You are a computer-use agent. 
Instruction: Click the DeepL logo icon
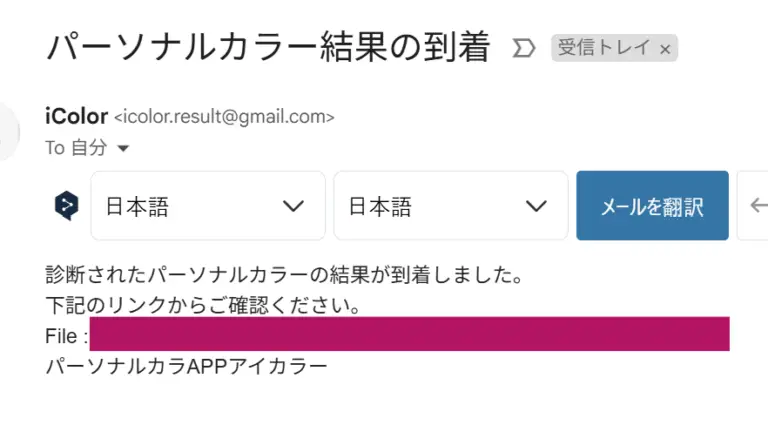[x=67, y=206]
